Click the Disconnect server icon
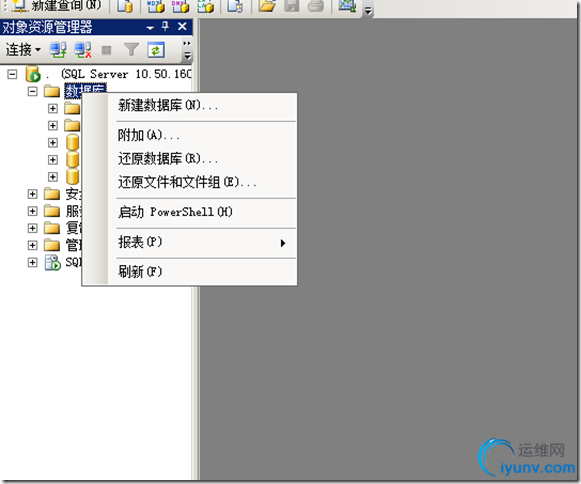This screenshot has width=581, height=484. click(x=83, y=50)
